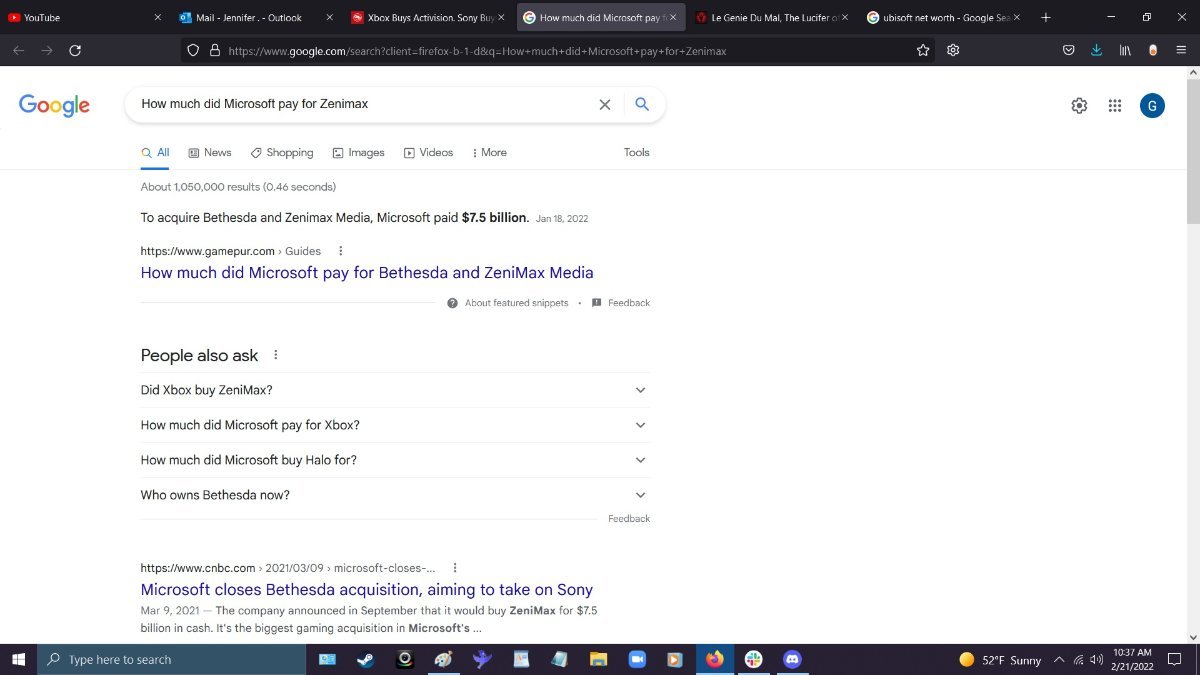Select the All results filter
The height and width of the screenshot is (675, 1200).
(x=155, y=153)
